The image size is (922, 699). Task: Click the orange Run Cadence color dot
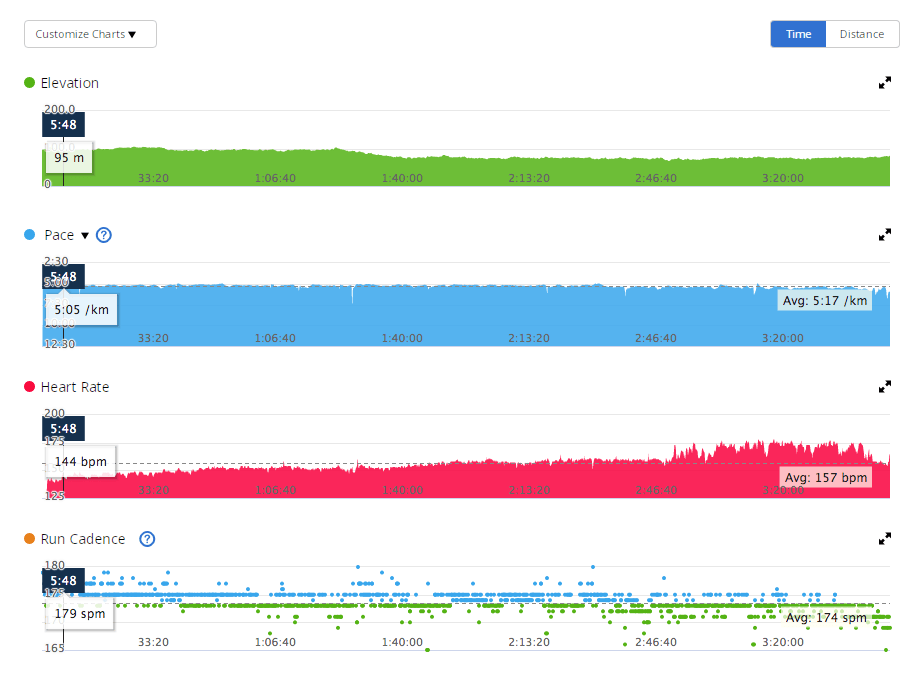pyautogui.click(x=30, y=539)
